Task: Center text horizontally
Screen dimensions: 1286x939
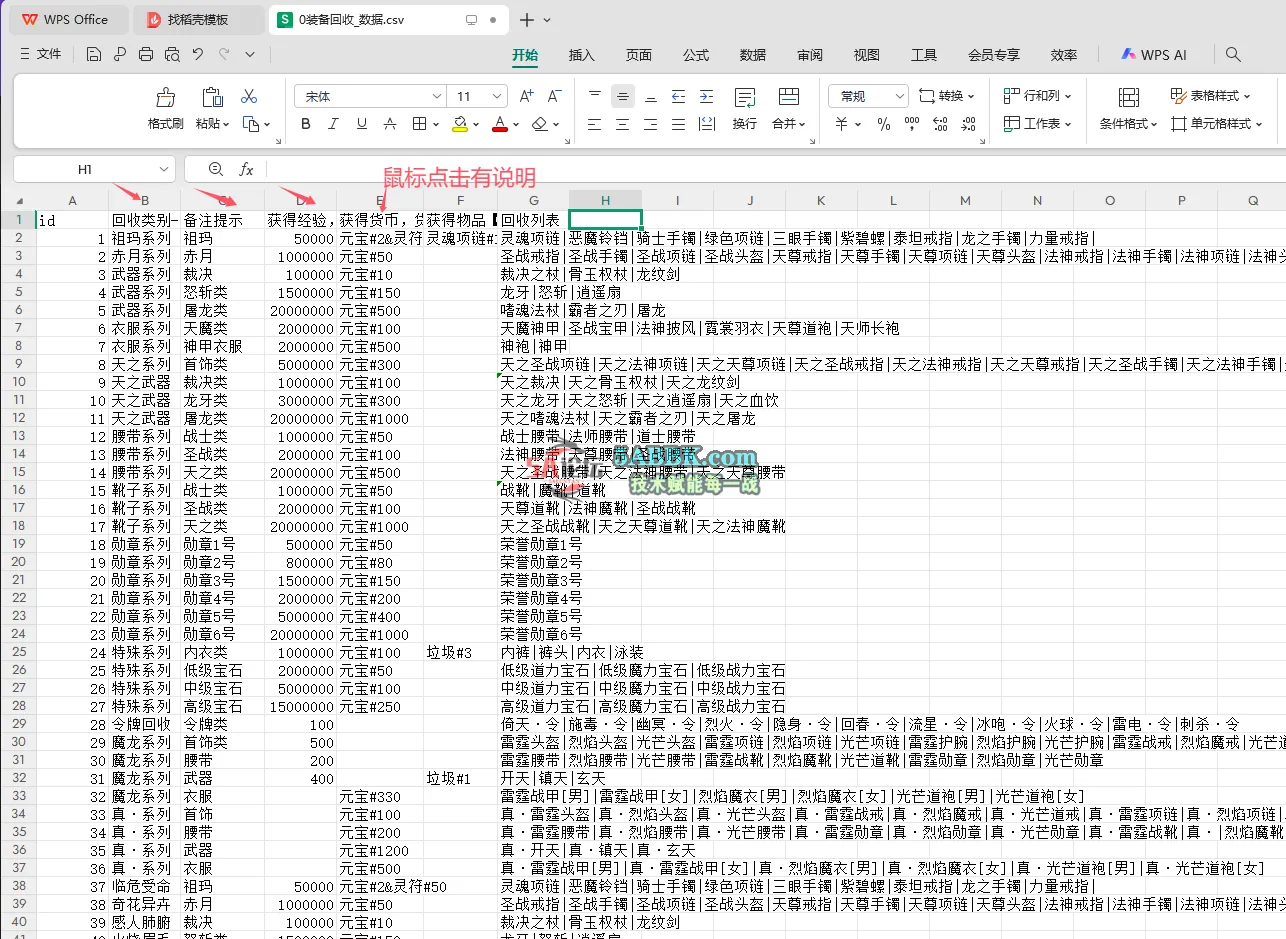Action: click(x=623, y=124)
